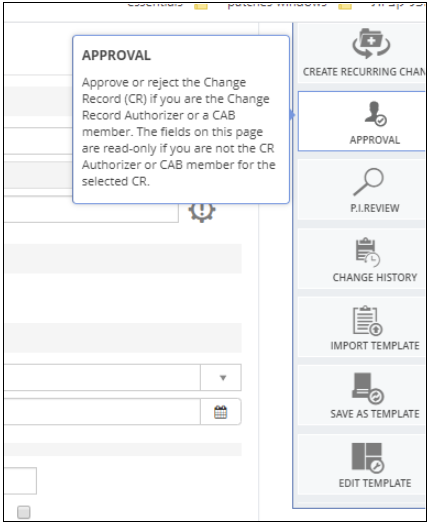This screenshot has width=434, height=527.
Task: Select the IMPORT TEMPLATE label text
Action: 375,346
